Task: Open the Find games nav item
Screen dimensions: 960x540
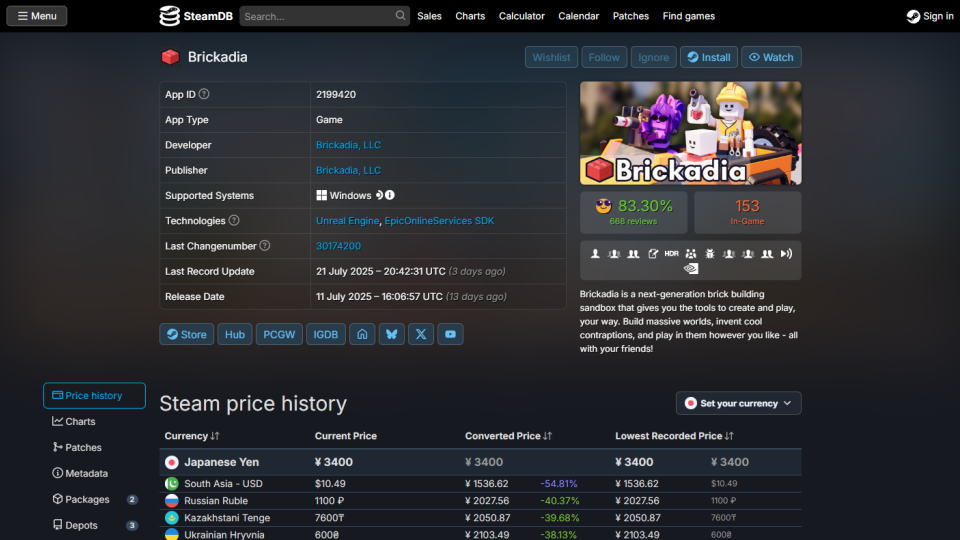Action: coord(689,16)
